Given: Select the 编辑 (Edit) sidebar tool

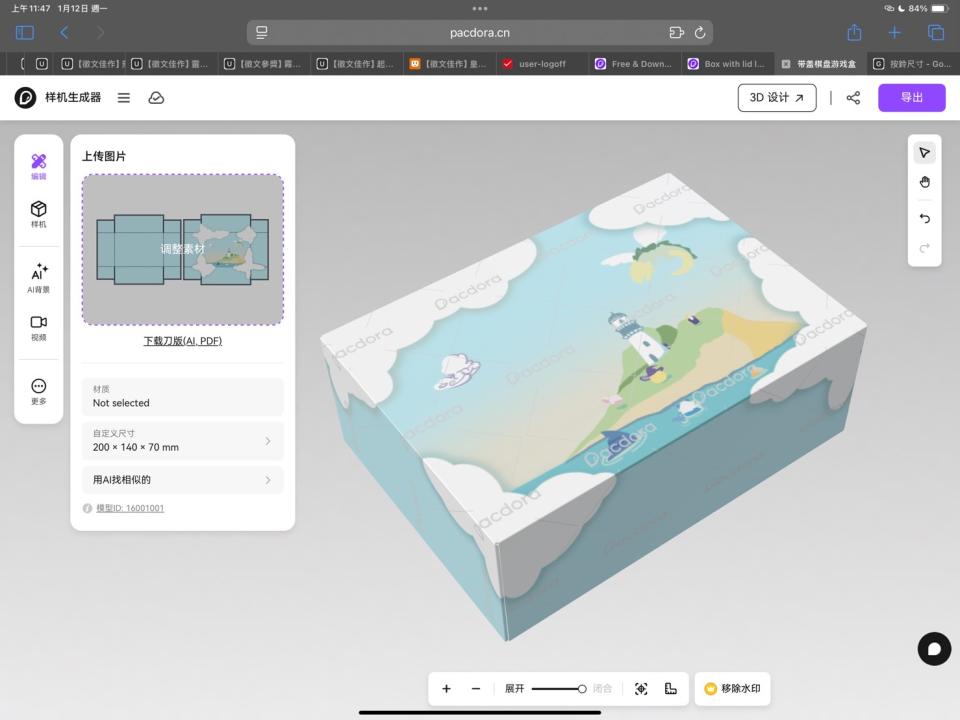Looking at the screenshot, I should 38,166.
